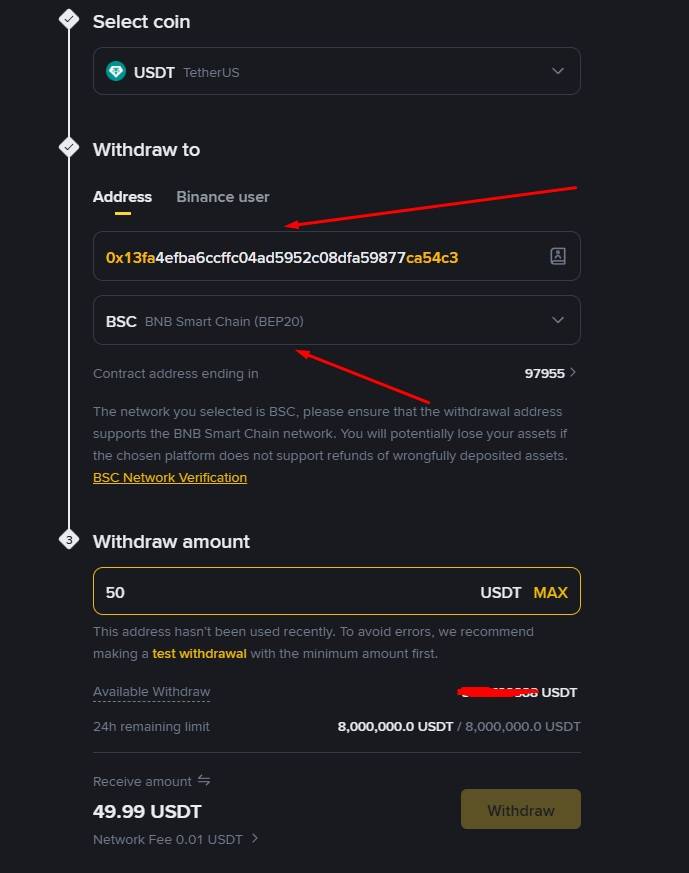Screen dimensions: 689x873
Task: Open contract address ending 97955 details
Action: coord(548,373)
